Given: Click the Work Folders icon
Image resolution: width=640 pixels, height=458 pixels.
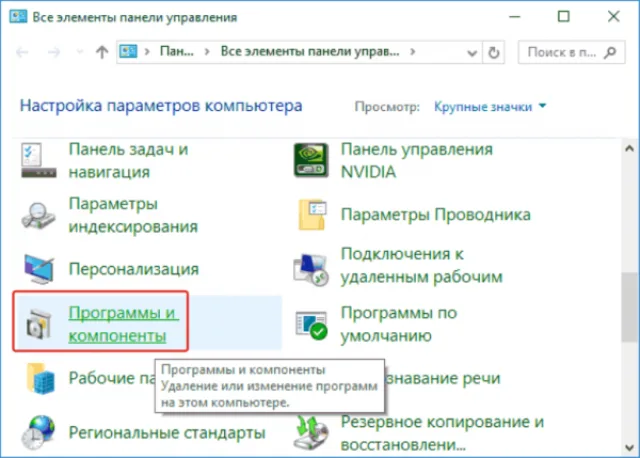Looking at the screenshot, I should click(x=40, y=378).
